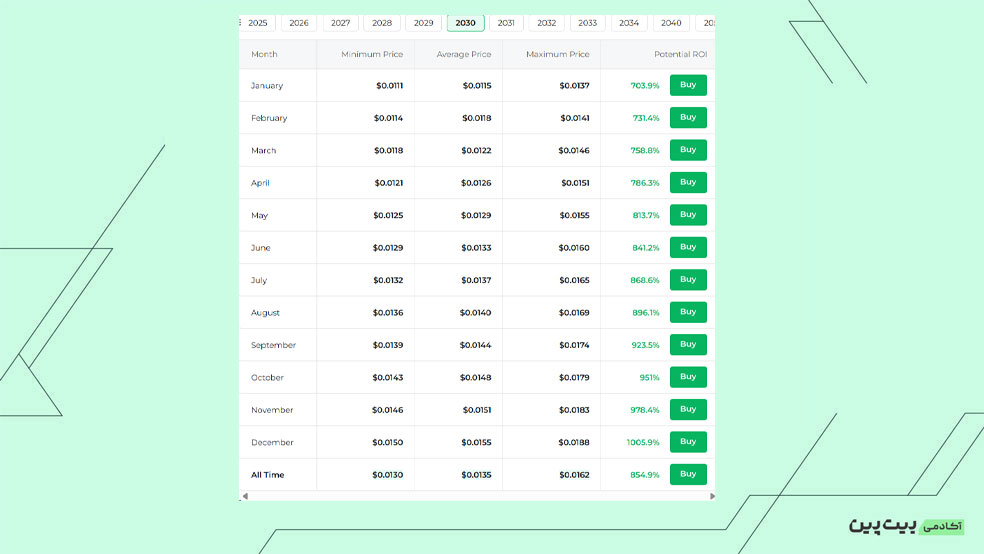The height and width of the screenshot is (554, 984).
Task: Click the scrollbar's right arrow
Action: click(712, 496)
